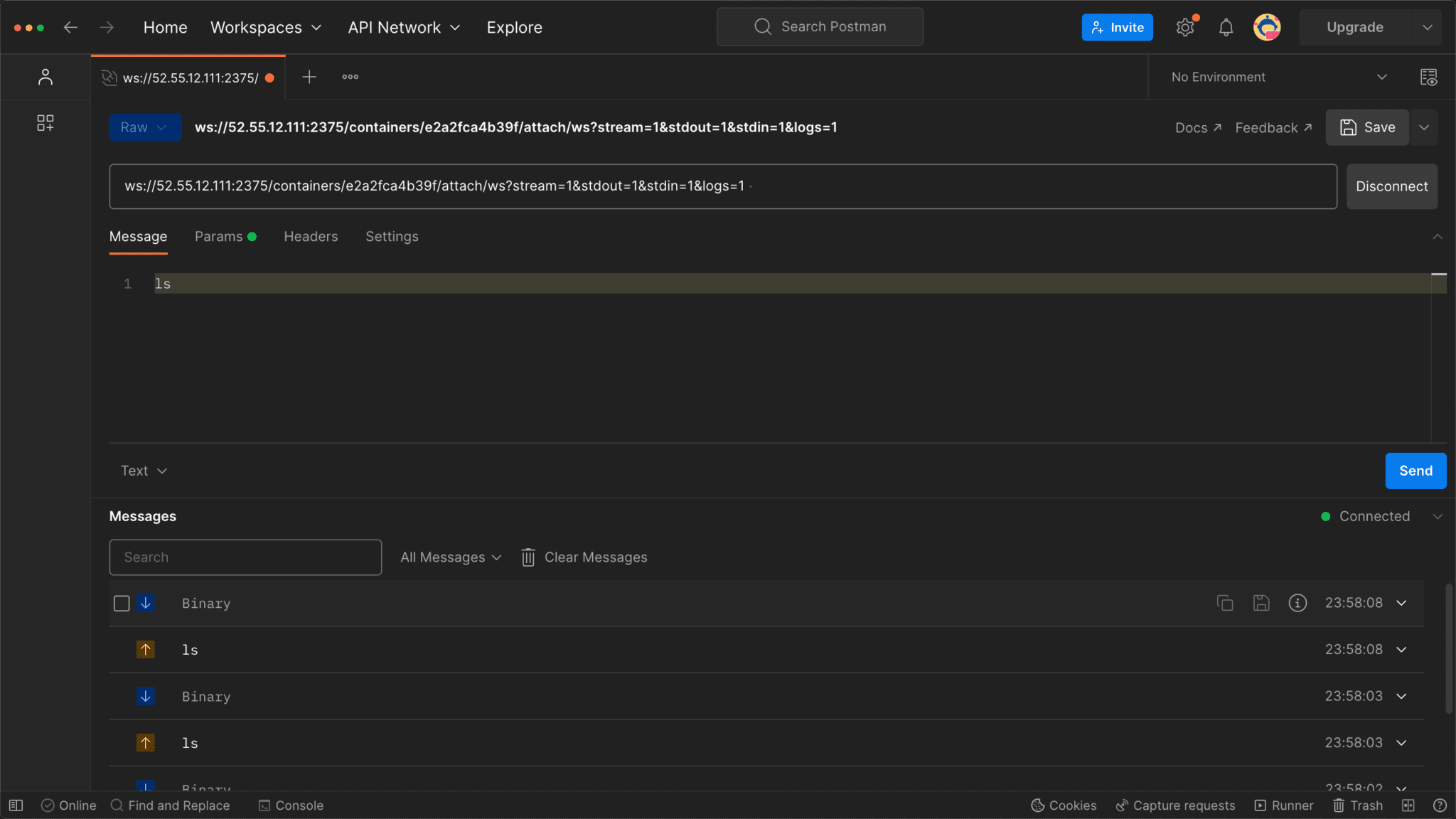This screenshot has width=1456, height=819.
Task: Switch to the Headers tab
Action: point(311,236)
